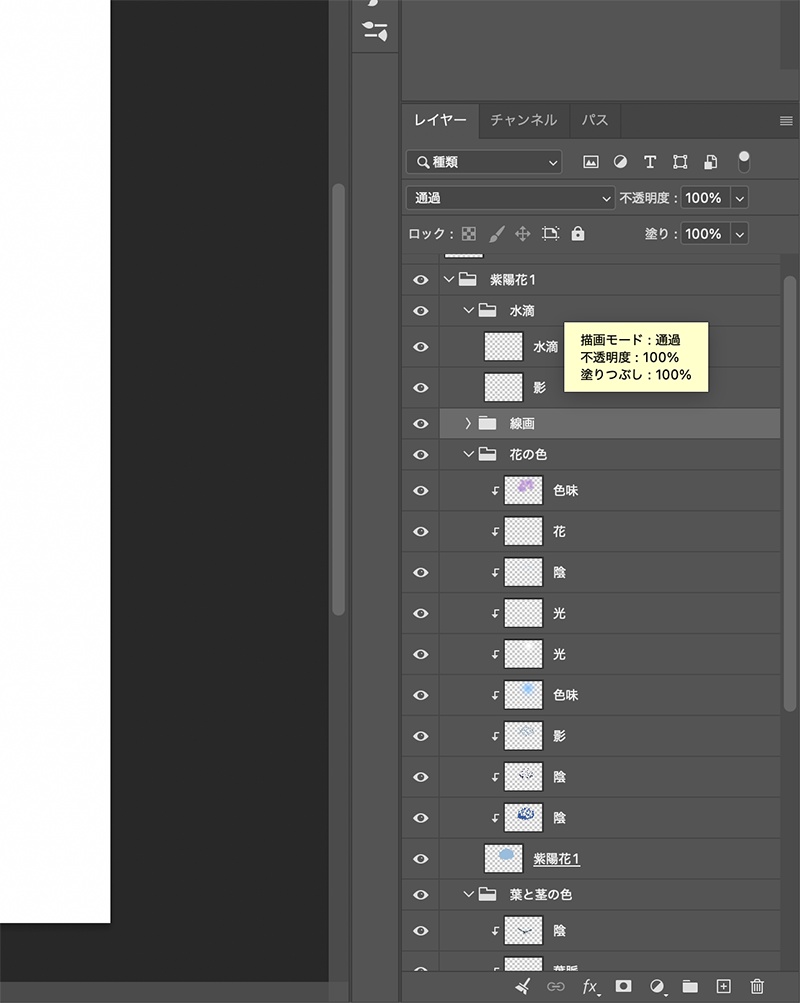Hide the 色味 layer with blue thumbnail
The image size is (800, 1003).
421,695
